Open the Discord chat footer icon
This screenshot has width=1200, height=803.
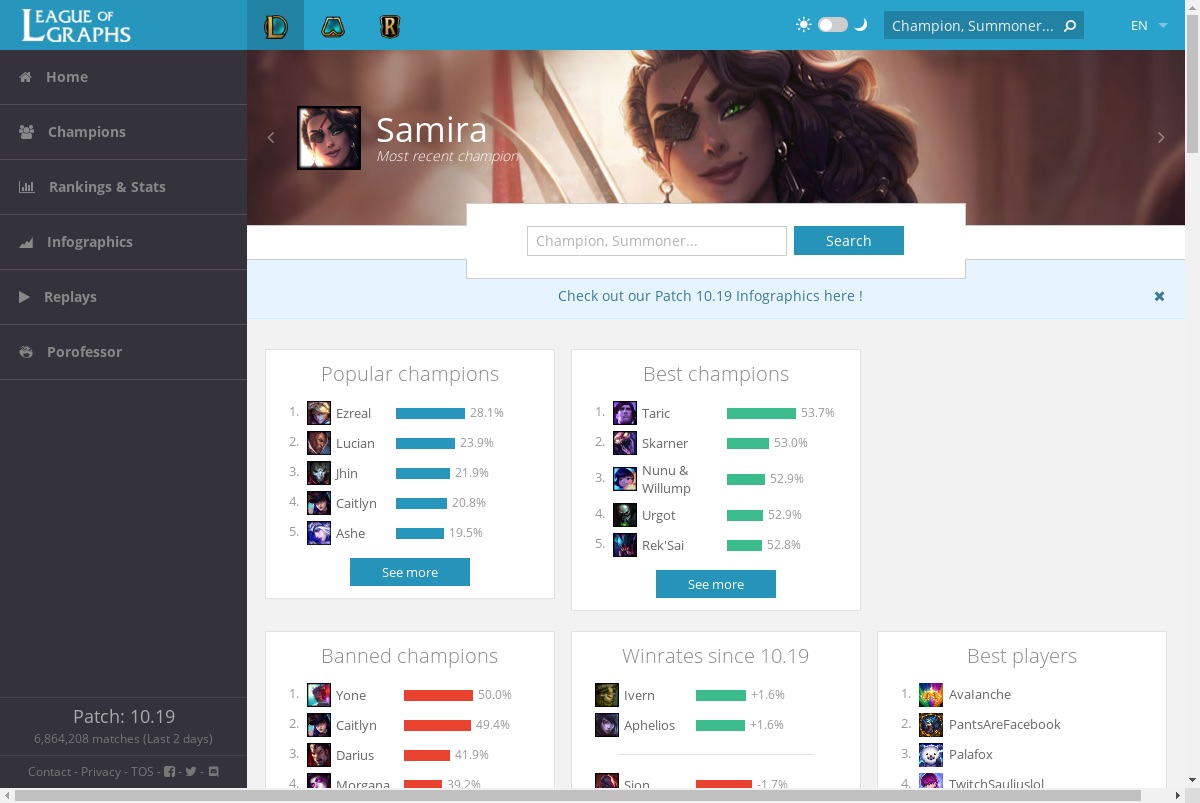tap(213, 771)
